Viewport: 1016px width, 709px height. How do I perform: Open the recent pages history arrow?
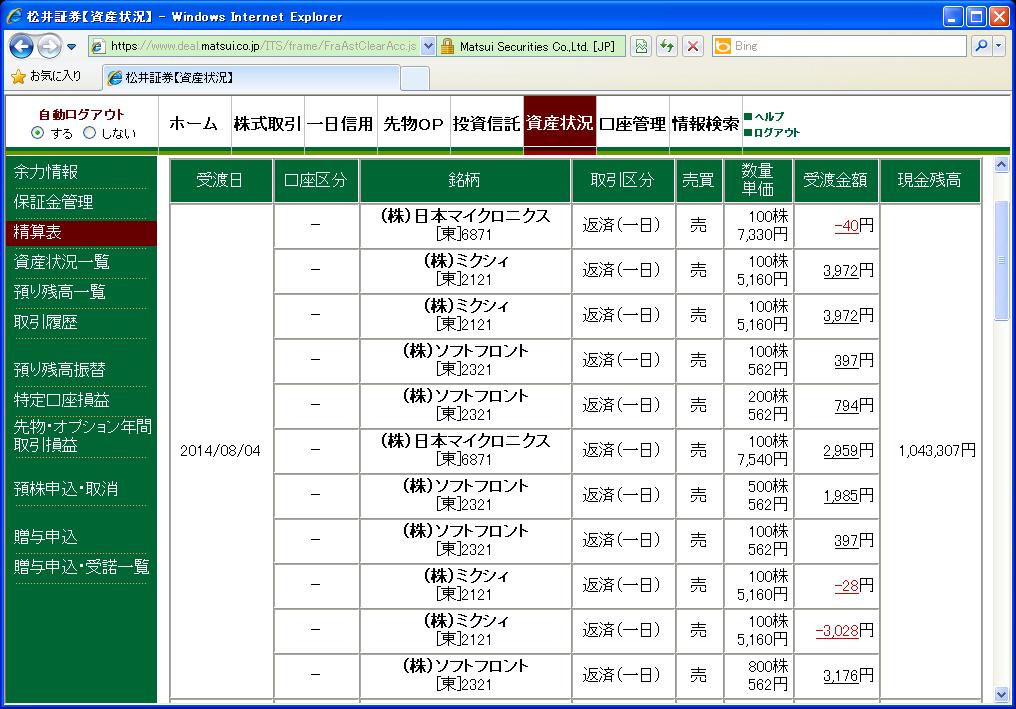point(71,47)
